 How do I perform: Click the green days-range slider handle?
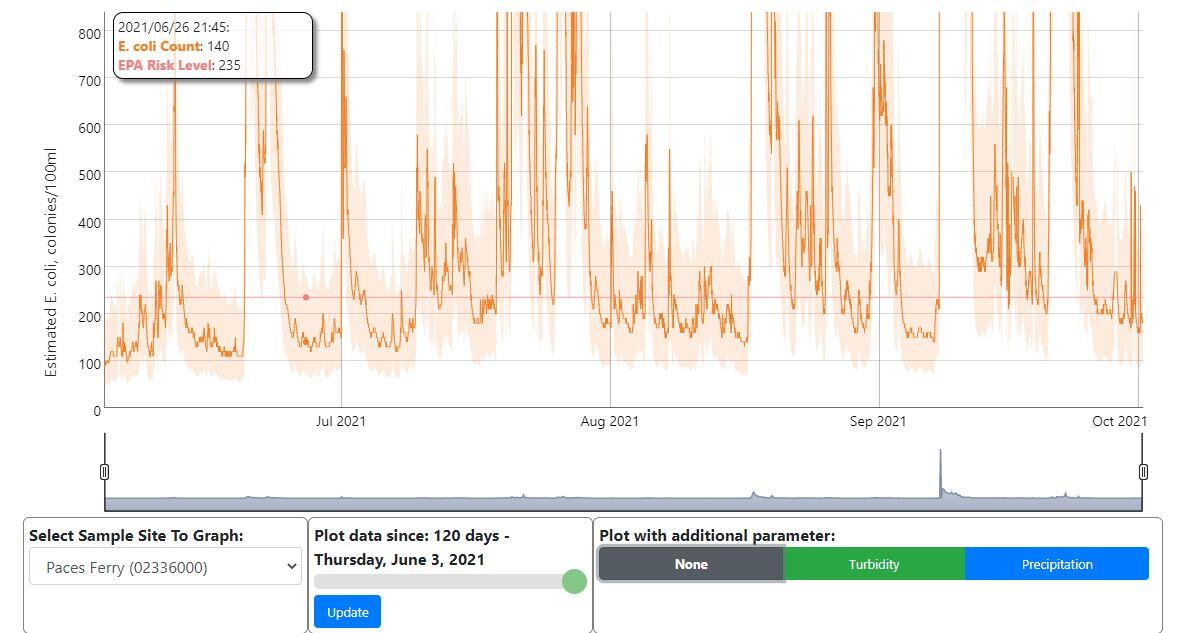(574, 581)
